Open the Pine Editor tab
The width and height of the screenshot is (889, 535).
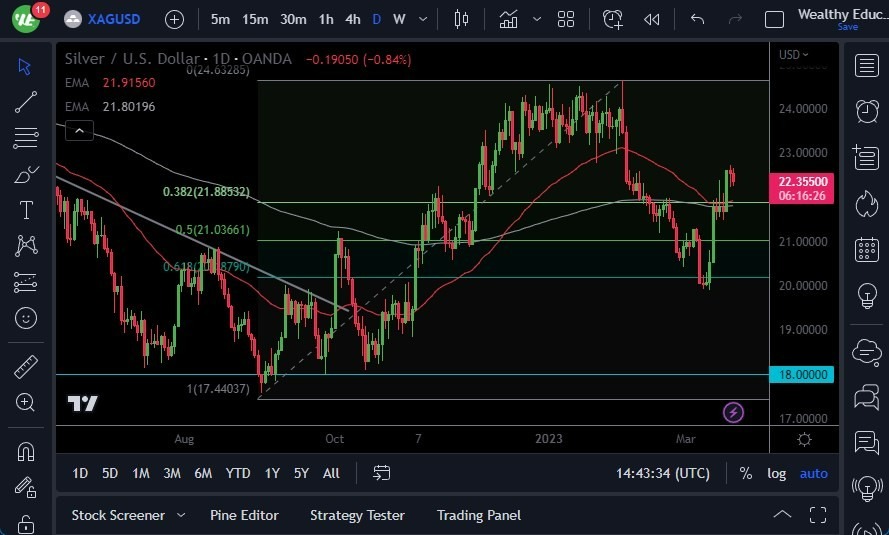pyautogui.click(x=244, y=515)
